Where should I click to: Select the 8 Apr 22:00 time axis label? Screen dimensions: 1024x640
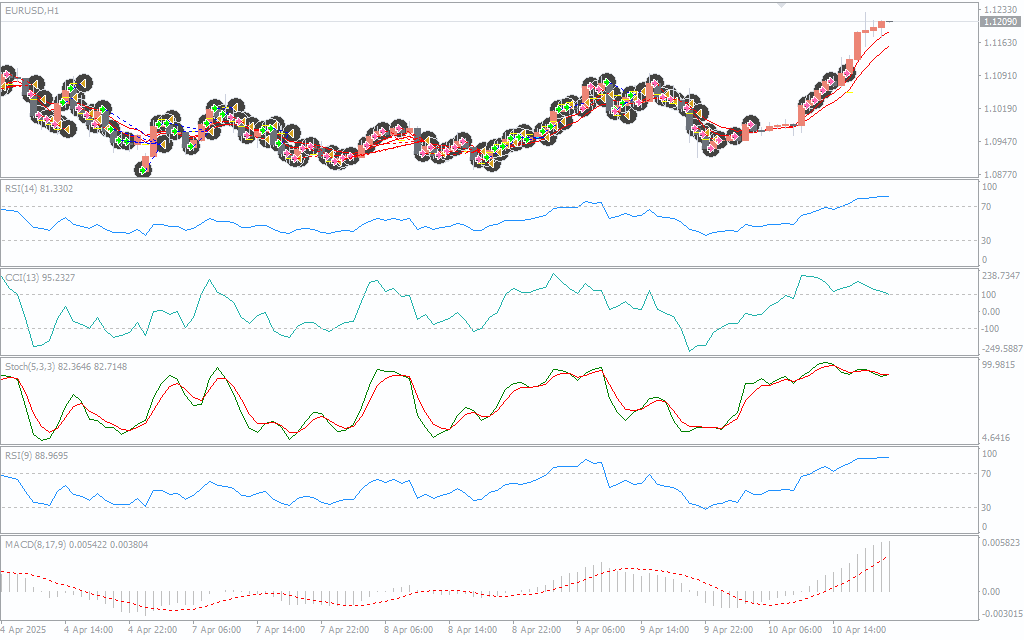point(537,631)
